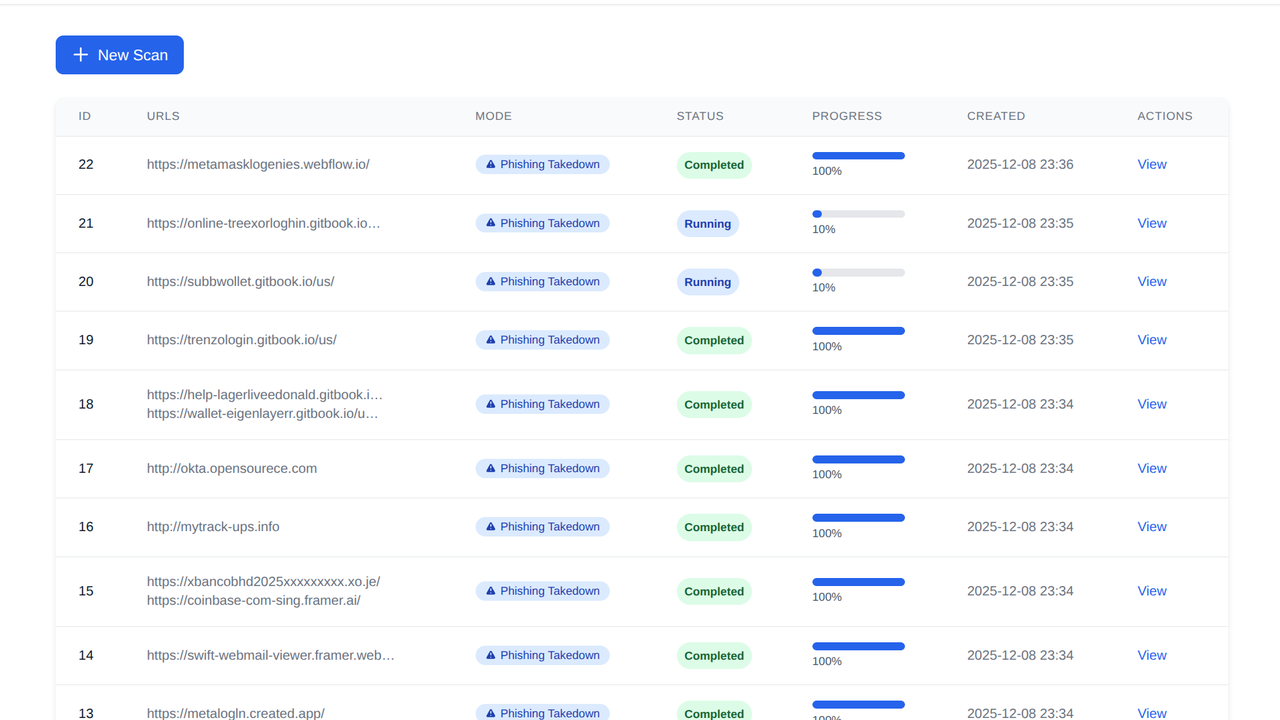Click Completed status badge for scan 19
1280x720 pixels.
(x=714, y=340)
